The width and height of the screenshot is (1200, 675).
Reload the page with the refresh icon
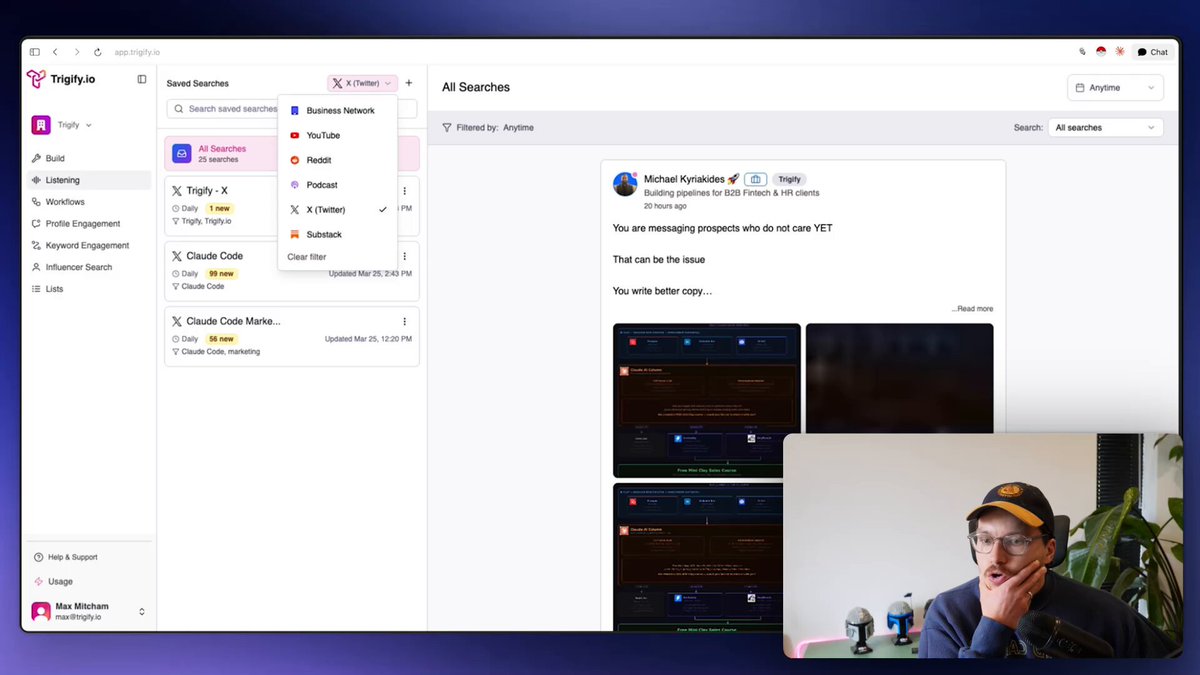pyautogui.click(x=97, y=52)
